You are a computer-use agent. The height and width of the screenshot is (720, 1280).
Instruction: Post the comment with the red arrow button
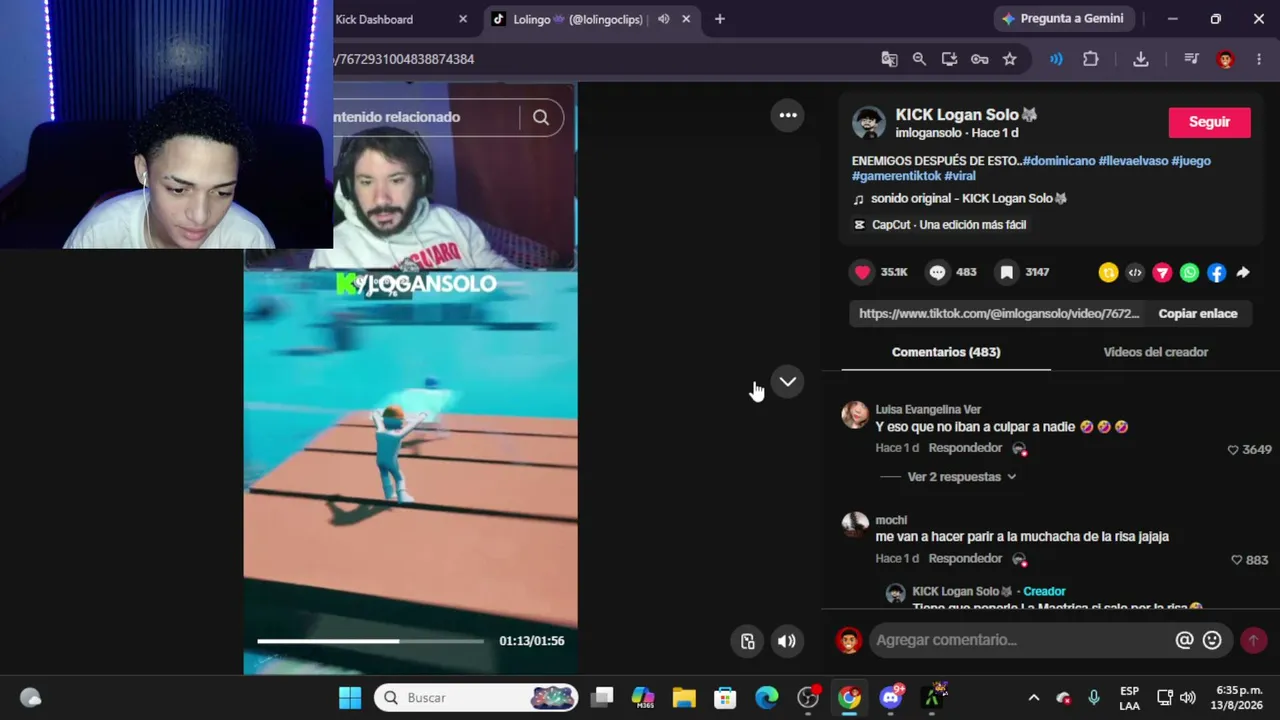[1253, 640]
